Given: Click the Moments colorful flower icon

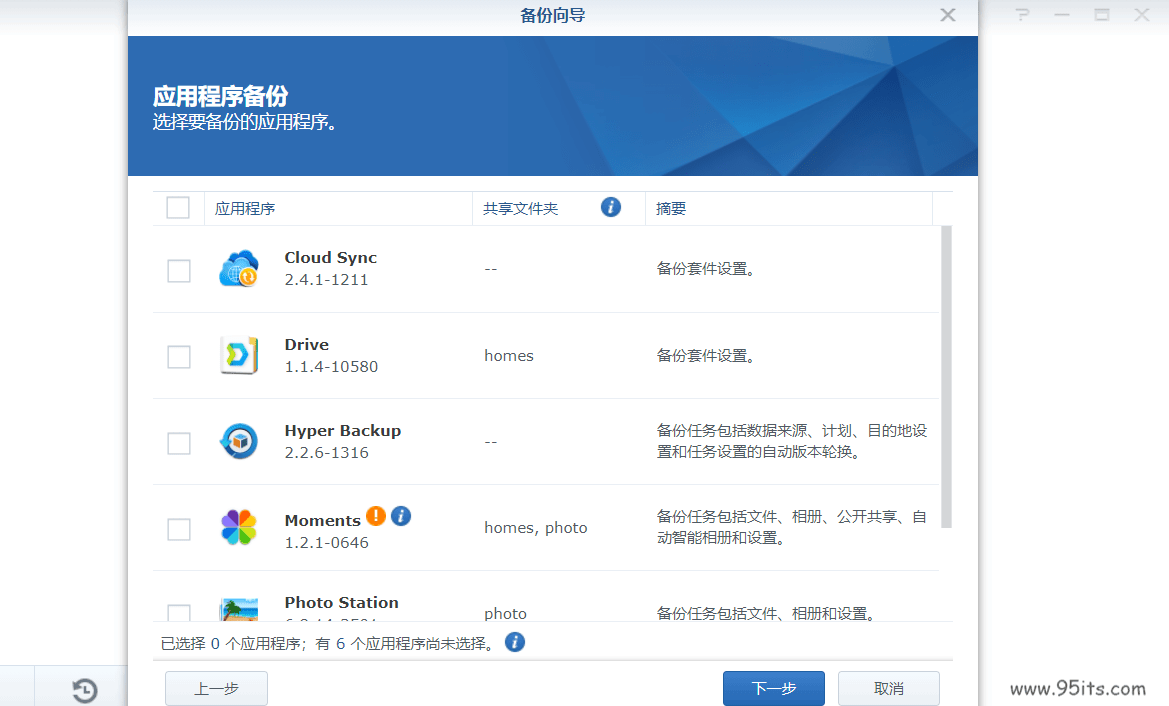Looking at the screenshot, I should point(239,528).
